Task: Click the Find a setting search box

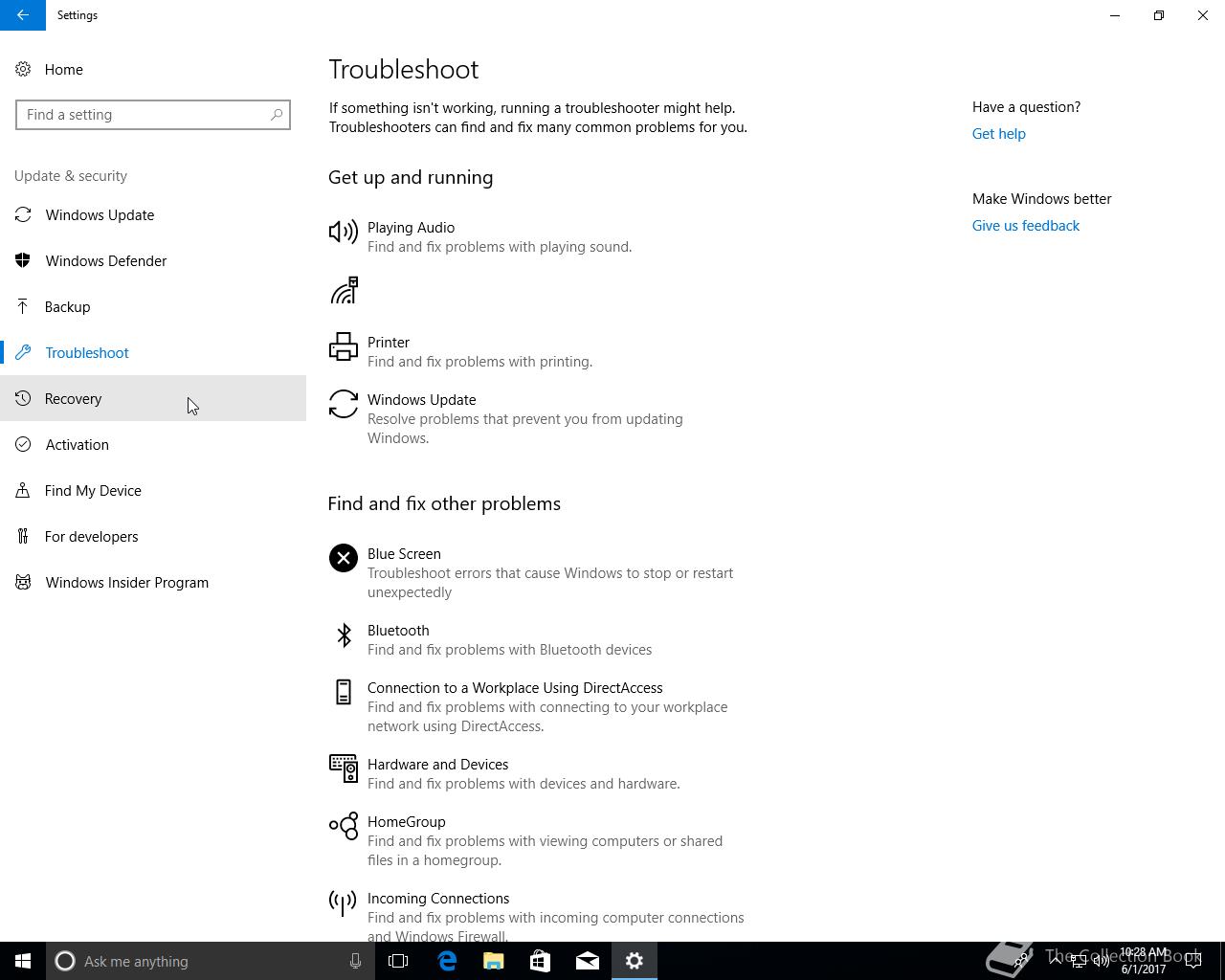Action: click(x=153, y=115)
